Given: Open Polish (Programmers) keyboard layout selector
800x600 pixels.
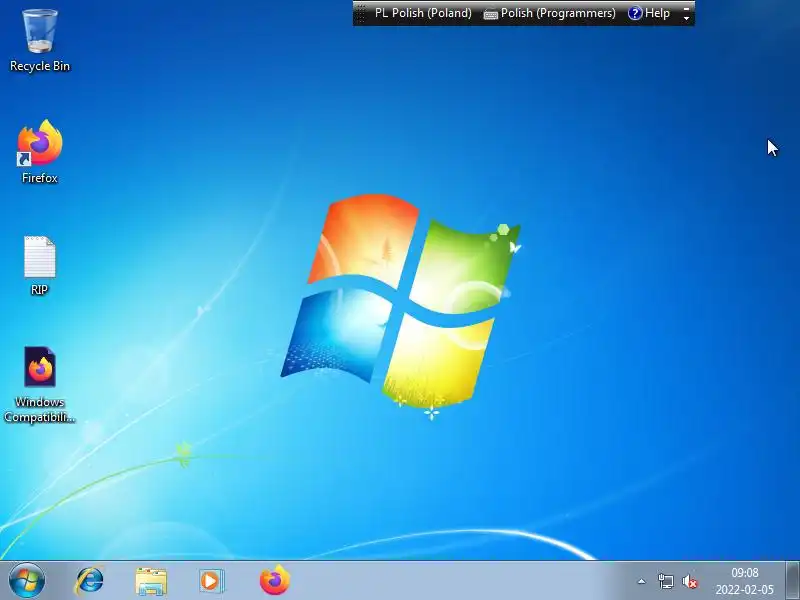Looking at the screenshot, I should point(549,13).
